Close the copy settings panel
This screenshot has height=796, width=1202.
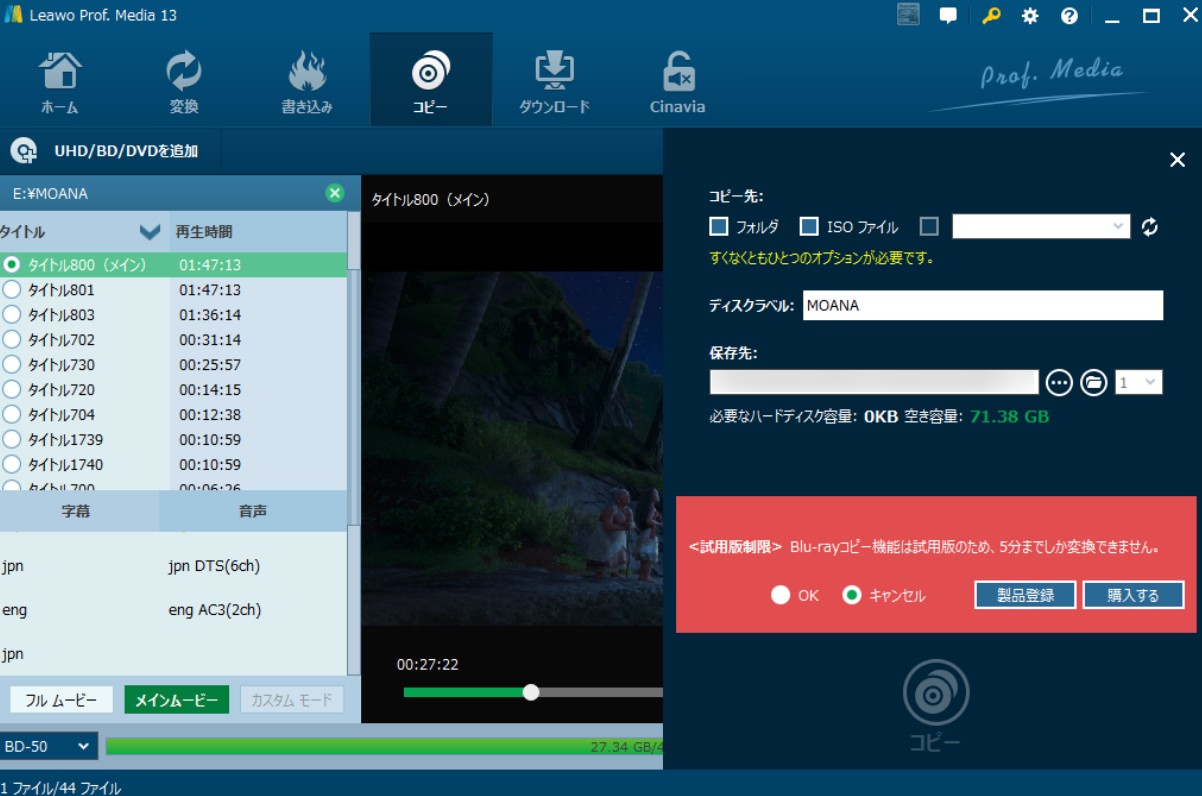point(1177,160)
